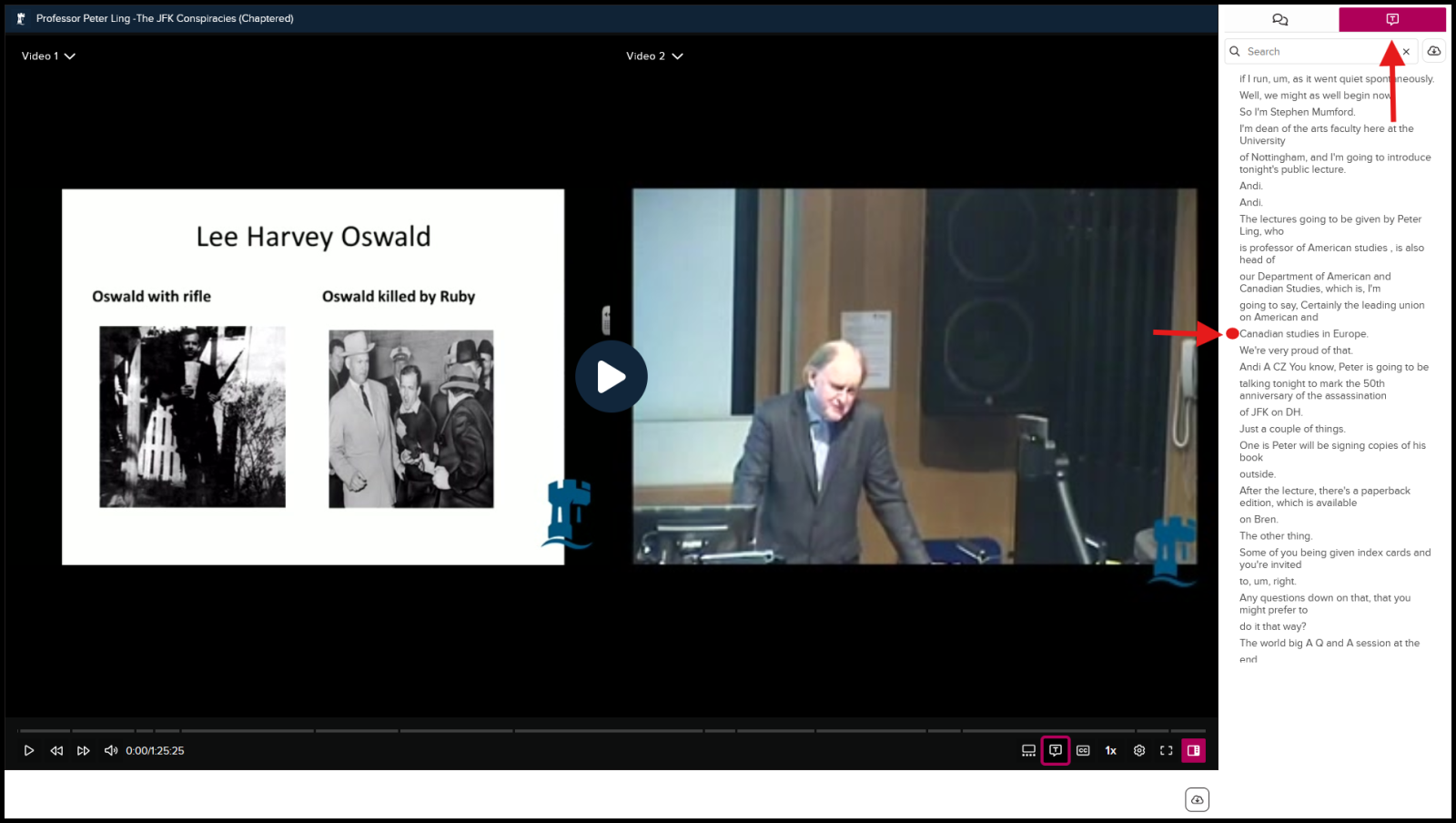Screen dimensions: 1456x823
Task: Rewind using the skip back icon
Action: [56, 750]
